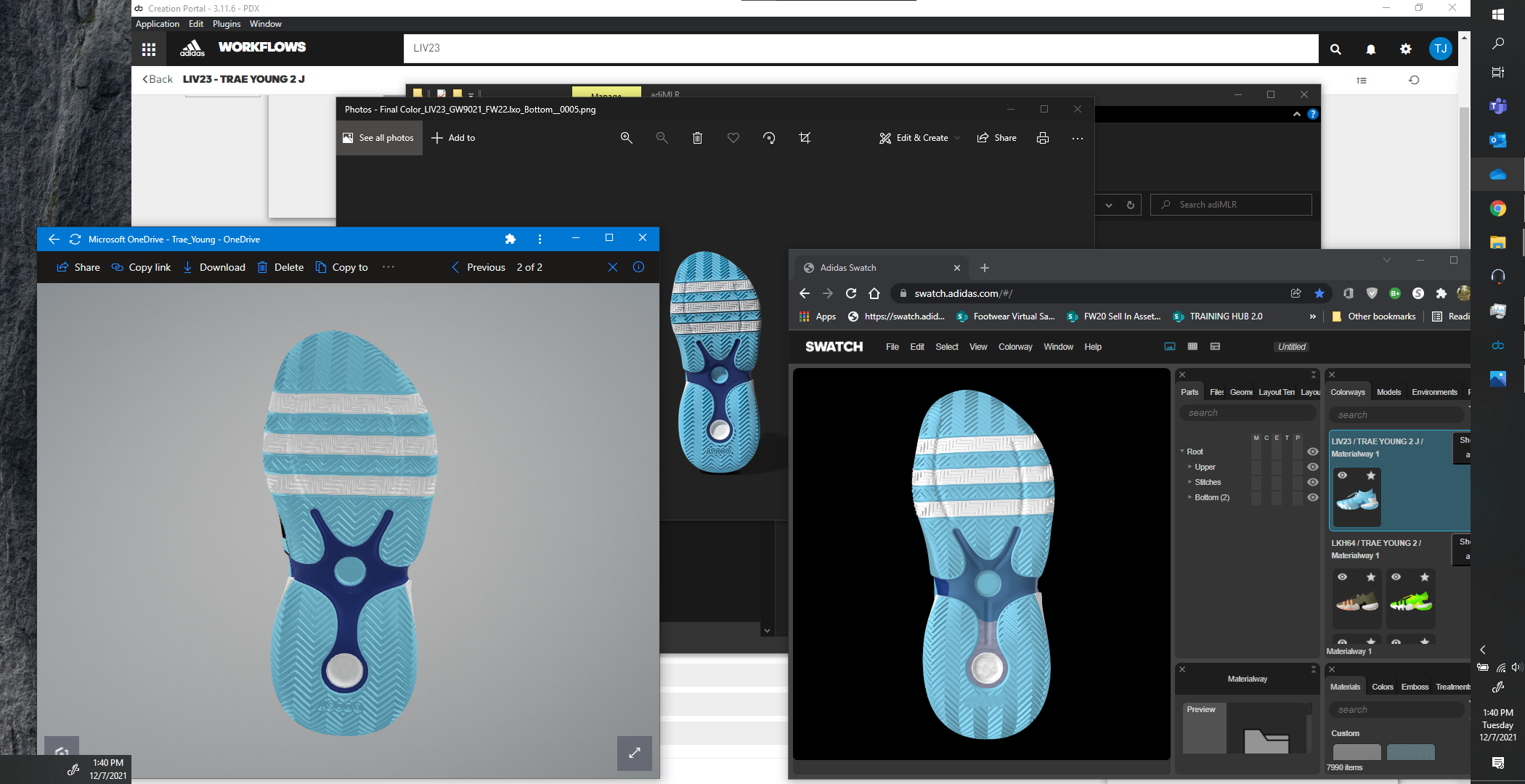Screen dimensions: 1525x784
Task: Toggle visibility of the Stitches part
Action: (x=1312, y=482)
